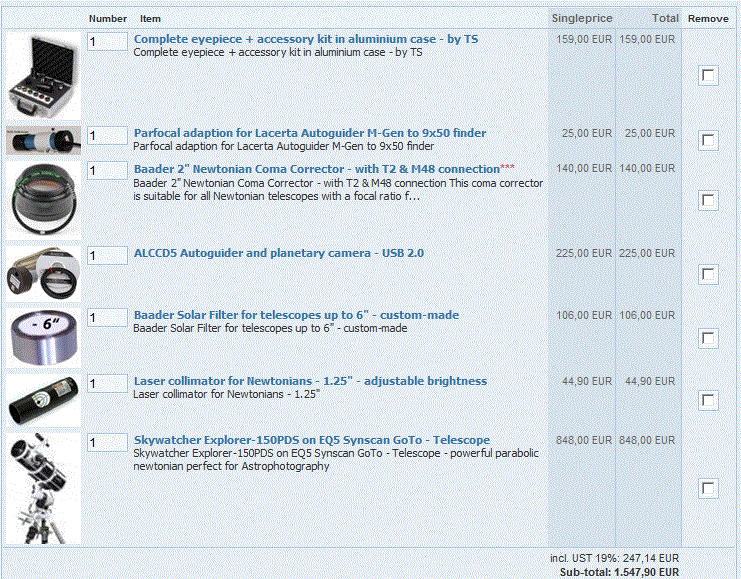Edit quantity field for Baader Solar Filter
This screenshot has height=579, width=741.
(107, 318)
